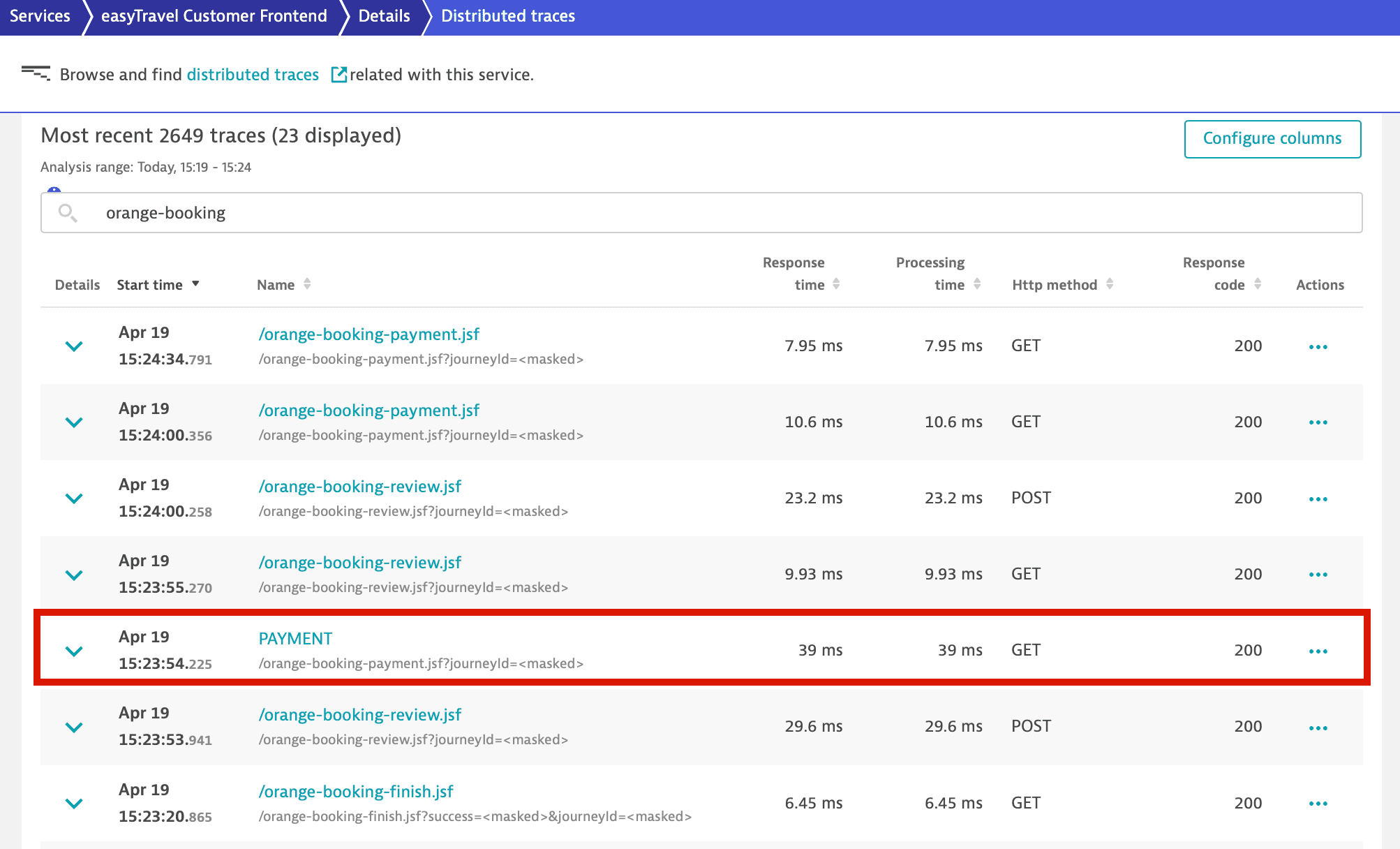Open external link icon beside distributed traces
This screenshot has width=1400, height=849.
(338, 75)
